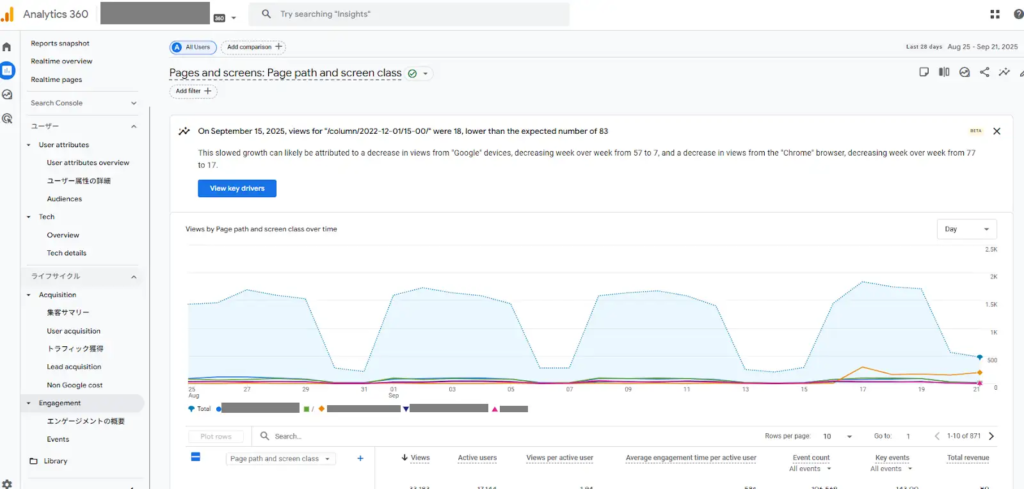Screen dimensions: 1024x489
Task: Open Realtime overview report
Action: pyautogui.click(x=63, y=61)
